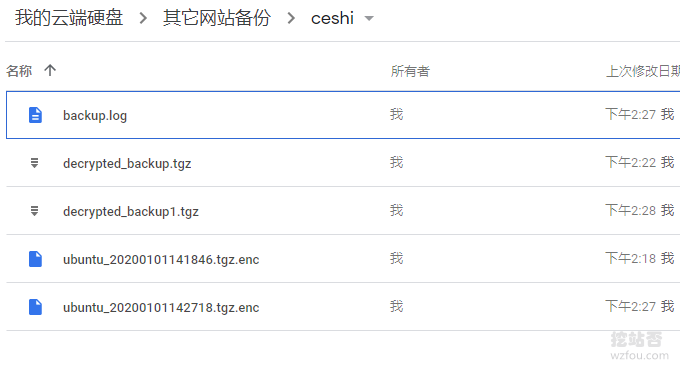
Task: Open the 我的云端硬盘 breadcrumb
Action: point(69,18)
